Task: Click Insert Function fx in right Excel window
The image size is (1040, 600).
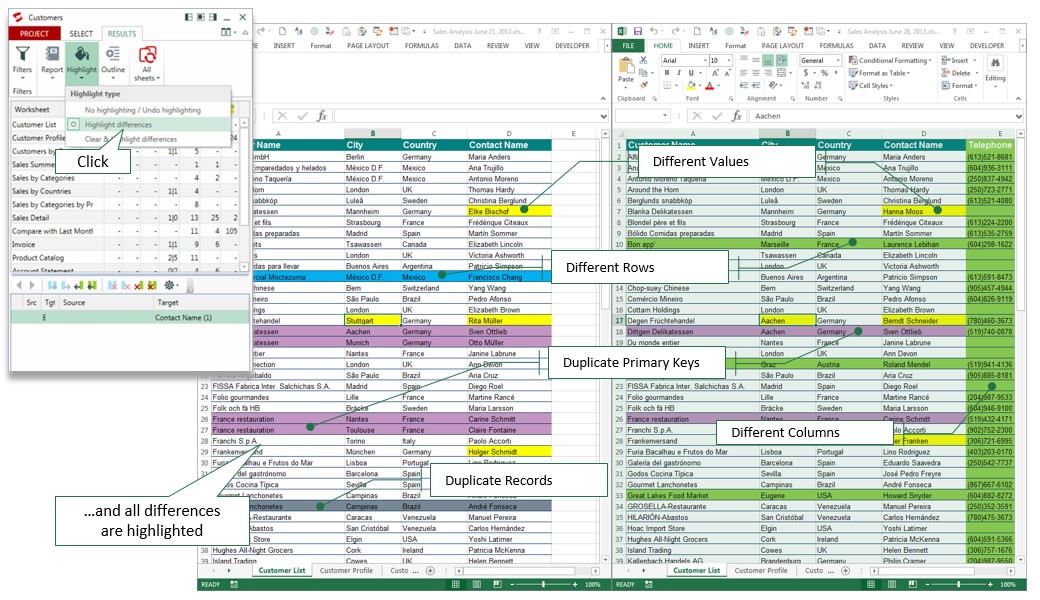Action: click(736, 116)
